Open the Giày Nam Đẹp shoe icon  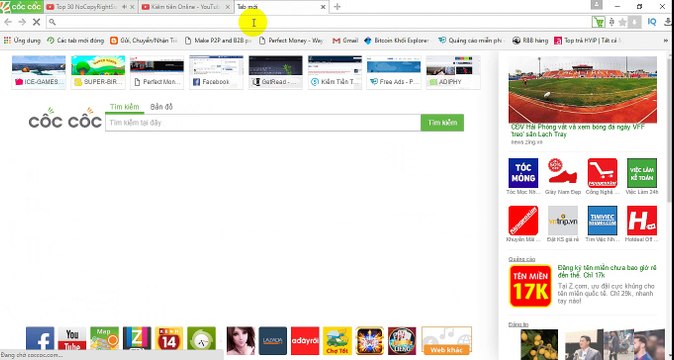(563, 173)
